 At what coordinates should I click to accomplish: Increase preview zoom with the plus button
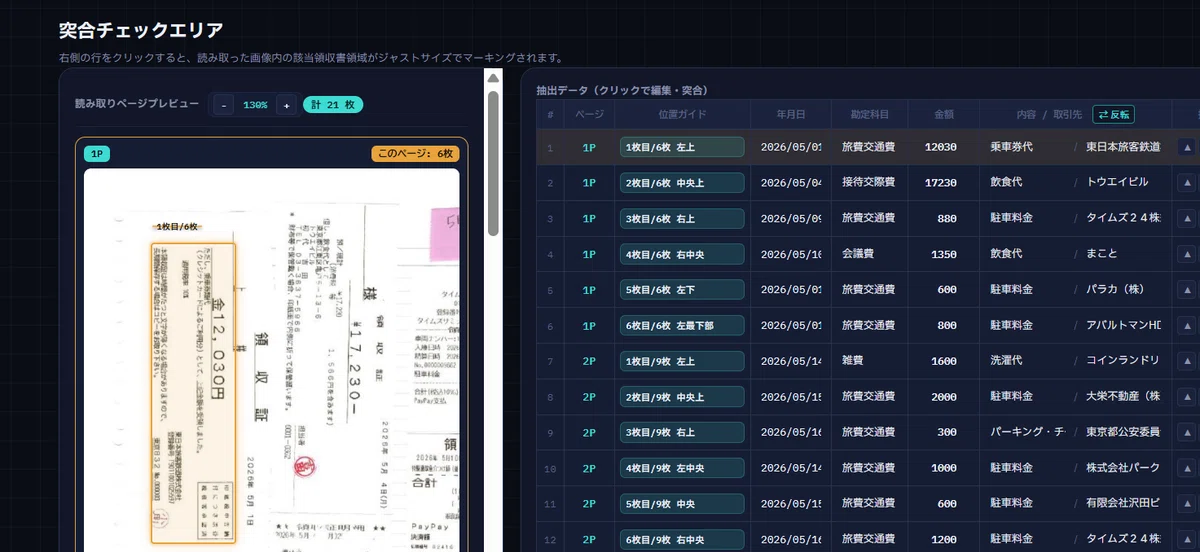click(x=287, y=105)
